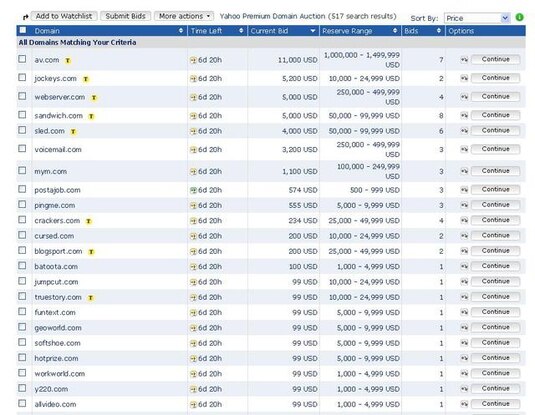Click the watchlist icon in cursed.com options
Screen dimensions: 535x415
point(464,236)
